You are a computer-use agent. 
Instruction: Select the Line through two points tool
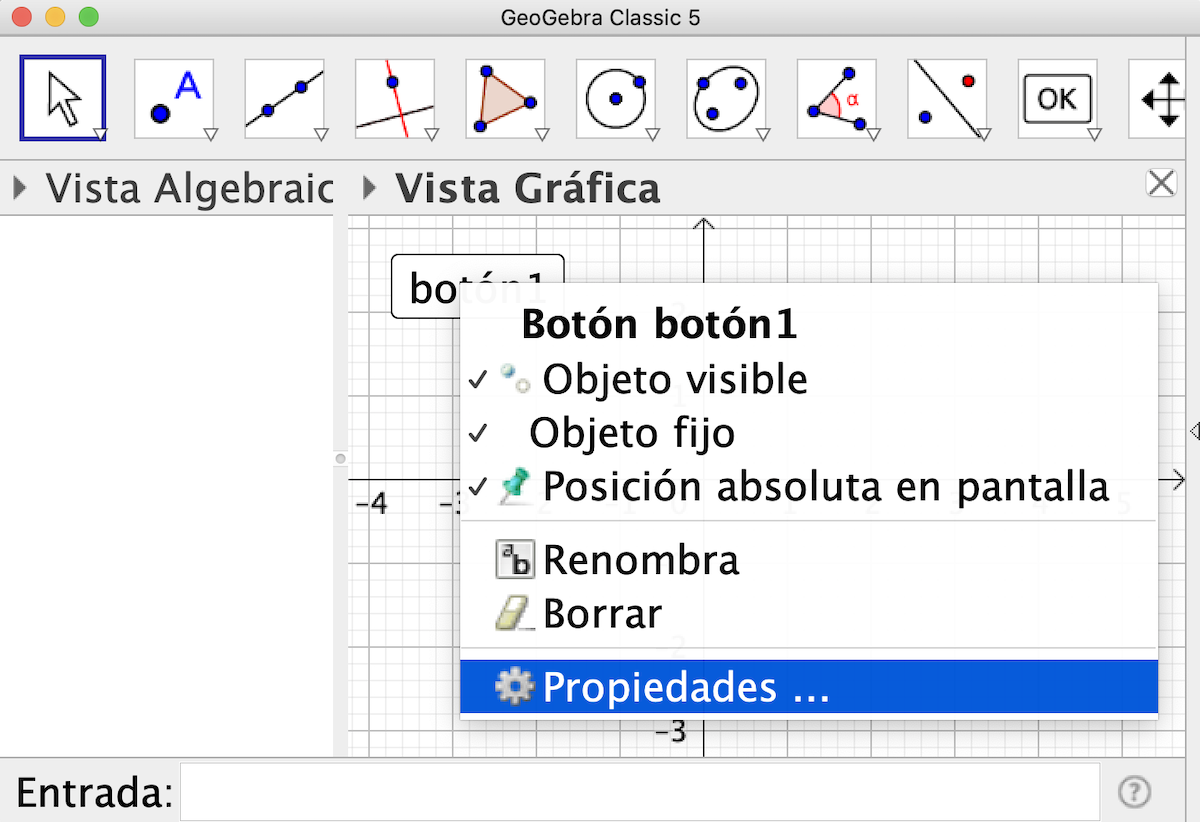click(285, 98)
